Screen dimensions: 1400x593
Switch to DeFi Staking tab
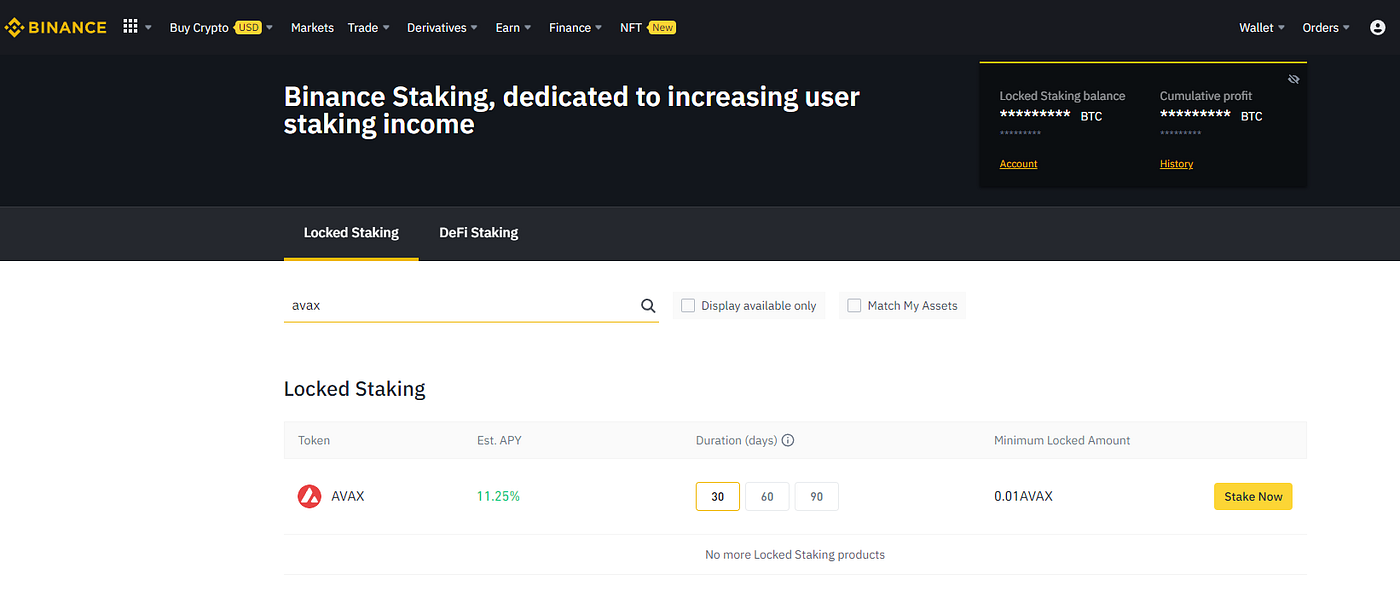coord(478,233)
